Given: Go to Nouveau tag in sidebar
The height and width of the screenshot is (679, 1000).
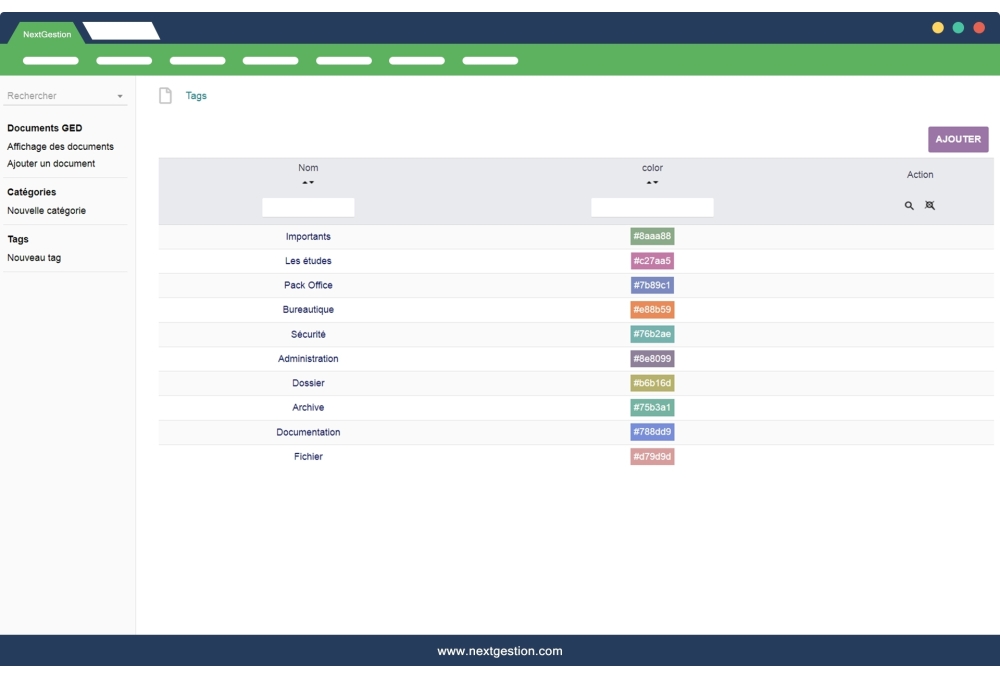Looking at the screenshot, I should point(34,258).
